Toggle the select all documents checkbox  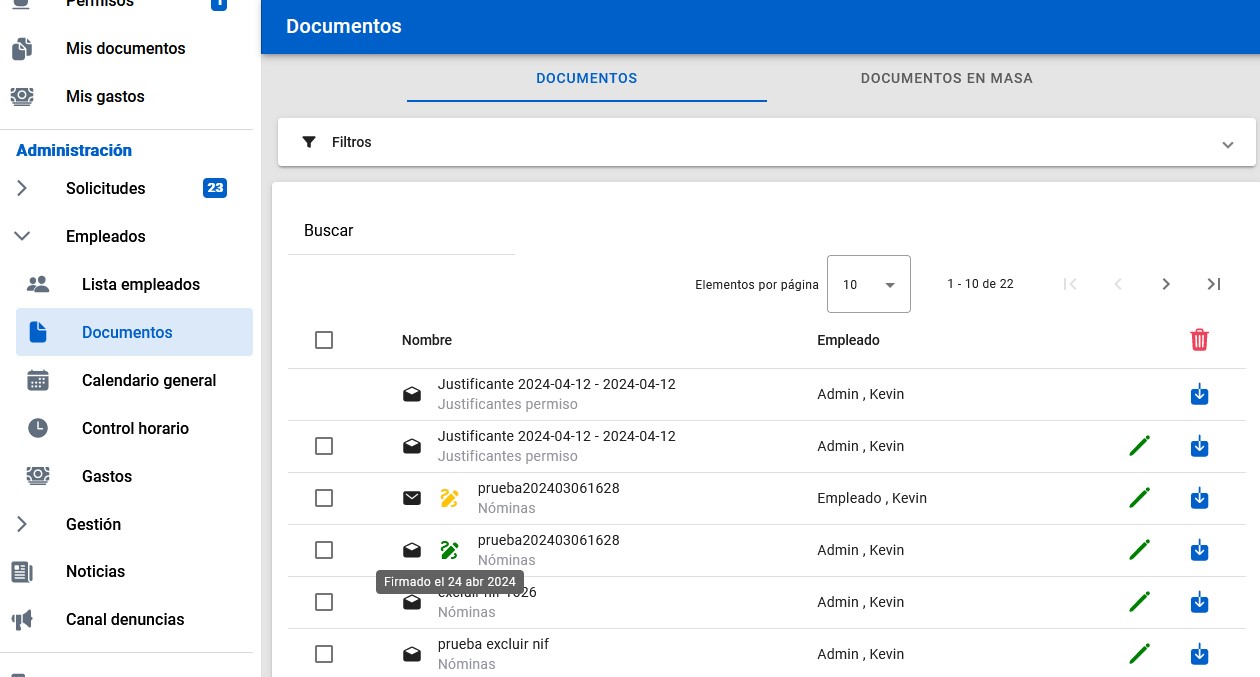(x=324, y=340)
